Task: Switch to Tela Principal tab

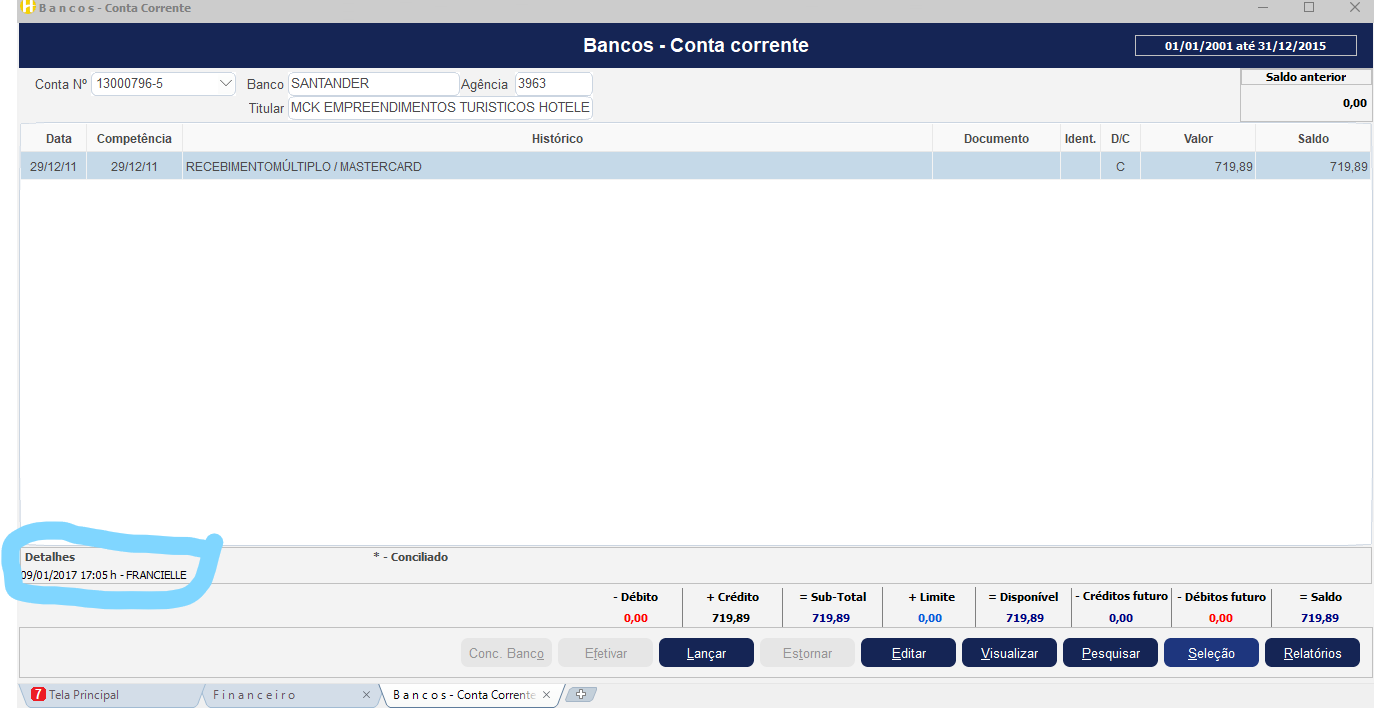Action: [84, 694]
